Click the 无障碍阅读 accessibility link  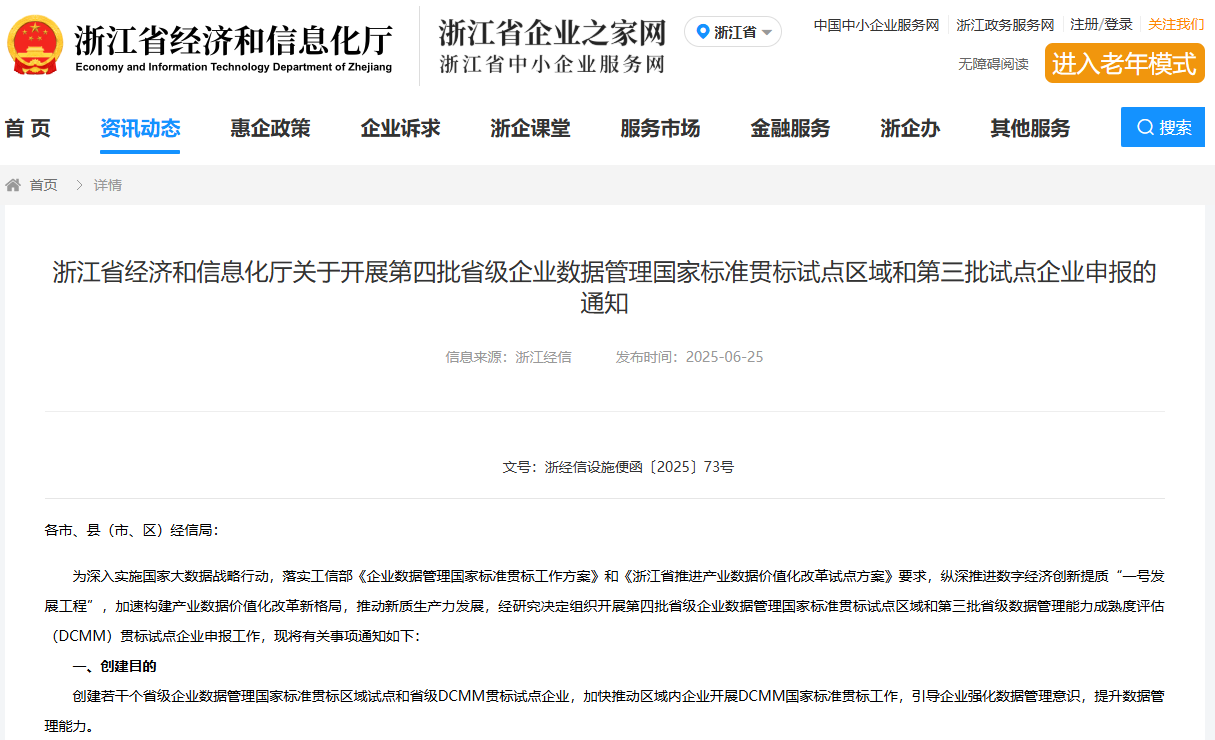pyautogui.click(x=992, y=62)
